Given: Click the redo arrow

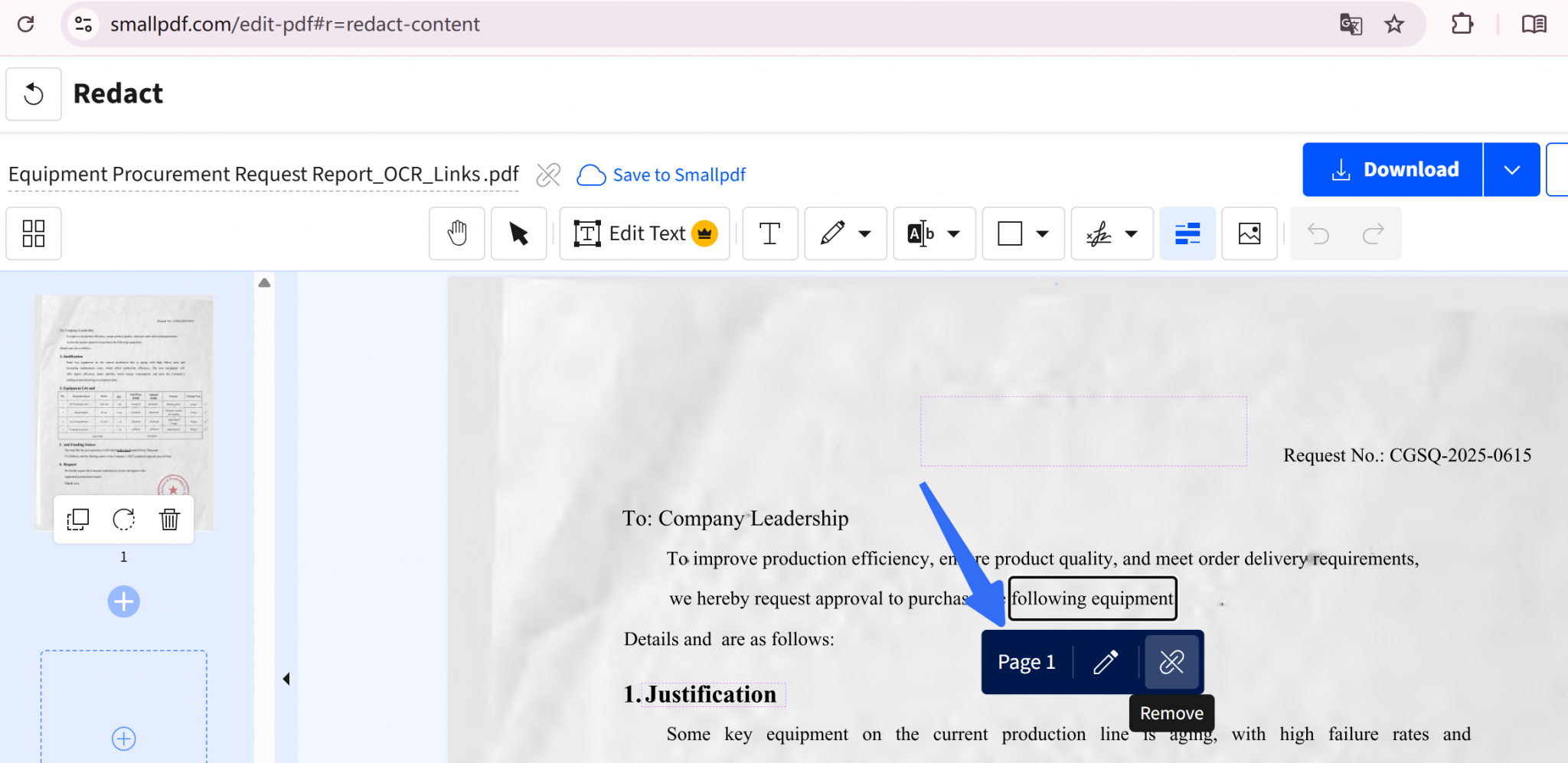Looking at the screenshot, I should (1374, 233).
